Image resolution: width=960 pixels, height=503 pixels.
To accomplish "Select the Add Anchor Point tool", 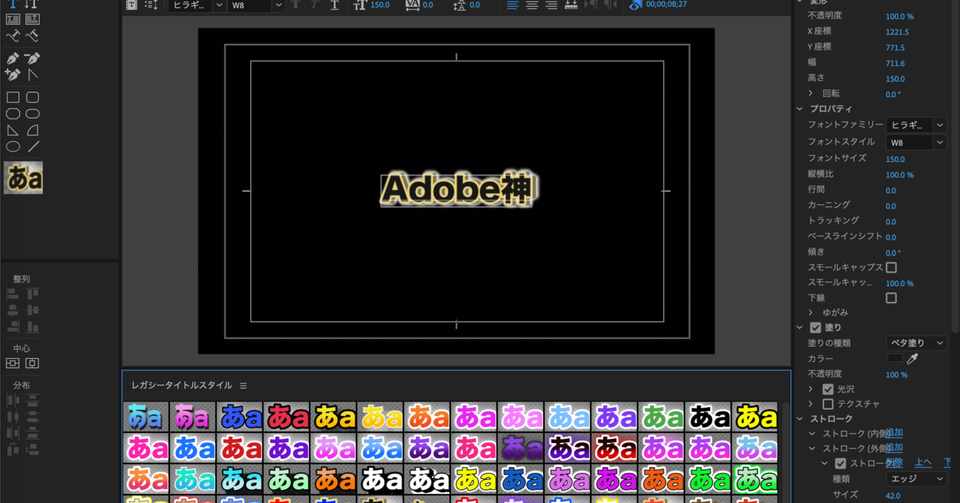I will click(x=13, y=75).
